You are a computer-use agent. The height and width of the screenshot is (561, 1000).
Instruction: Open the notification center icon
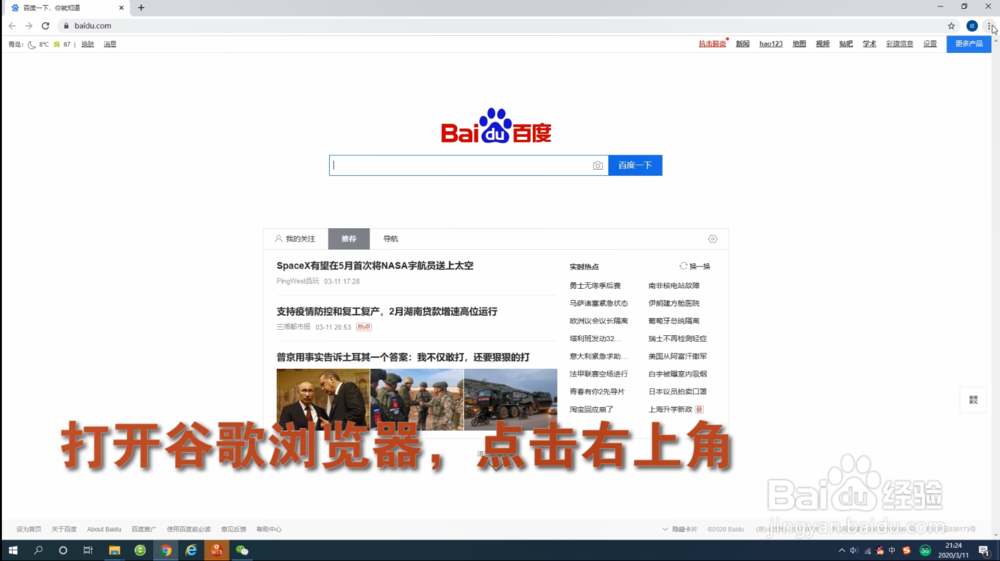[x=985, y=550]
